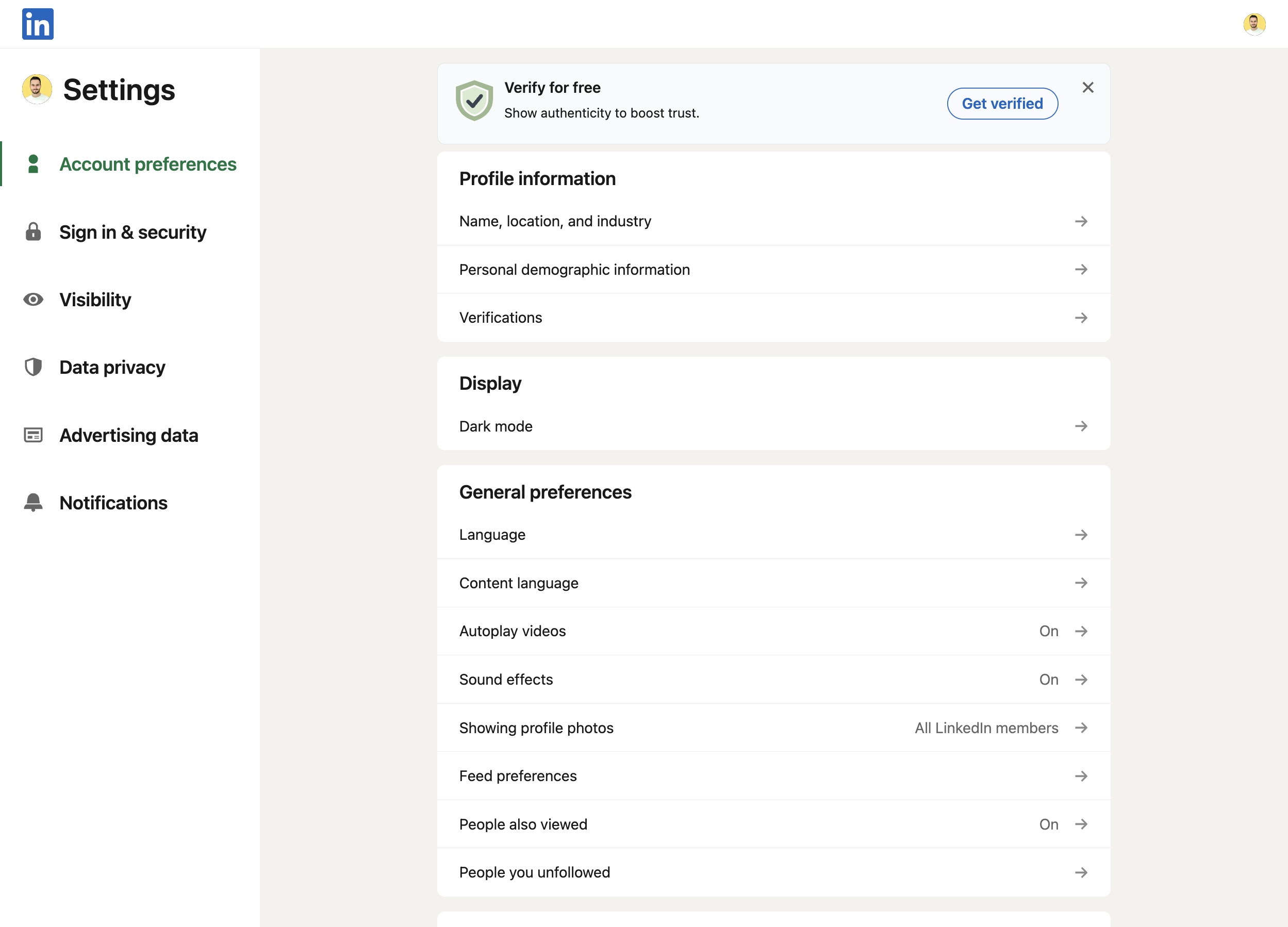The height and width of the screenshot is (927, 1288).
Task: Click the People you unfollowed arrow
Action: pos(1081,872)
